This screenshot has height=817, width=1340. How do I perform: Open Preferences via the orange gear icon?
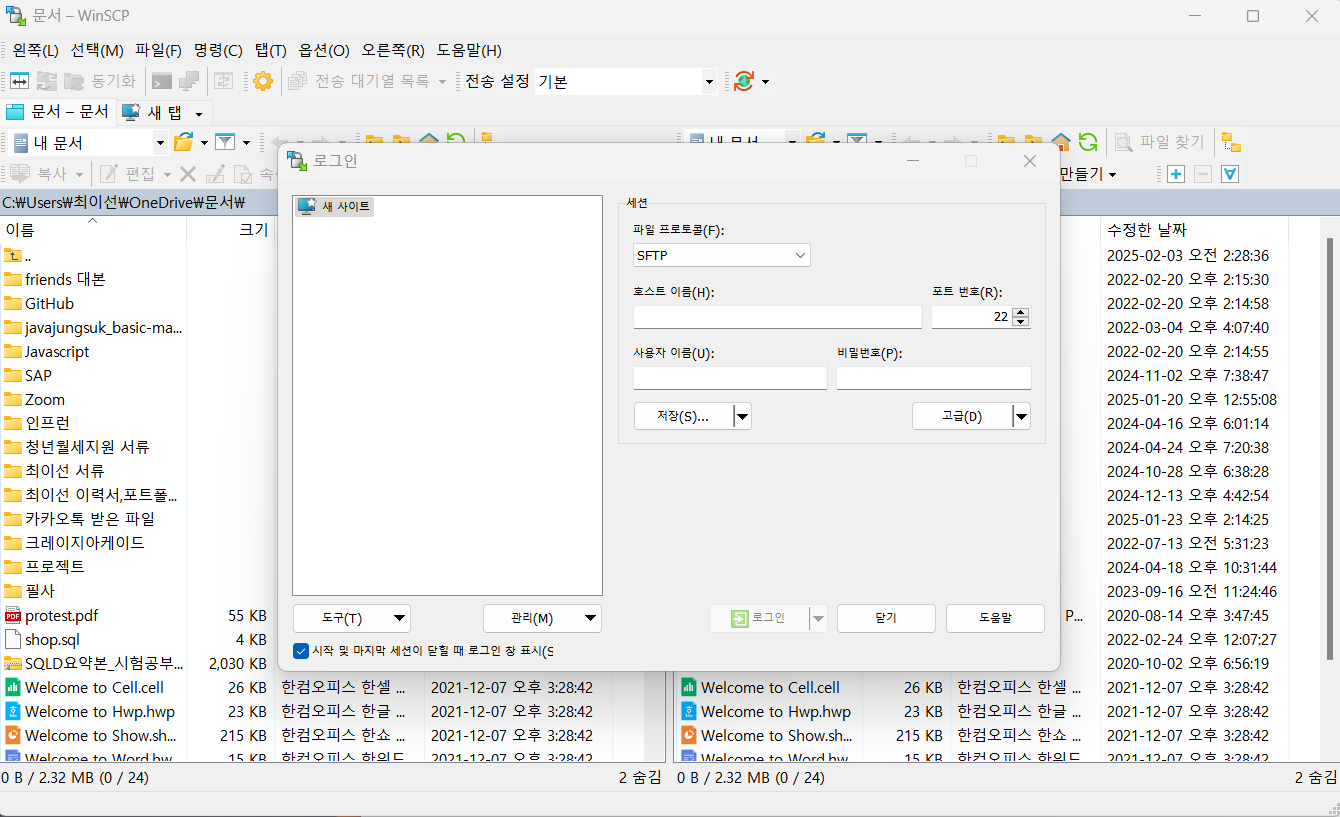tap(262, 81)
